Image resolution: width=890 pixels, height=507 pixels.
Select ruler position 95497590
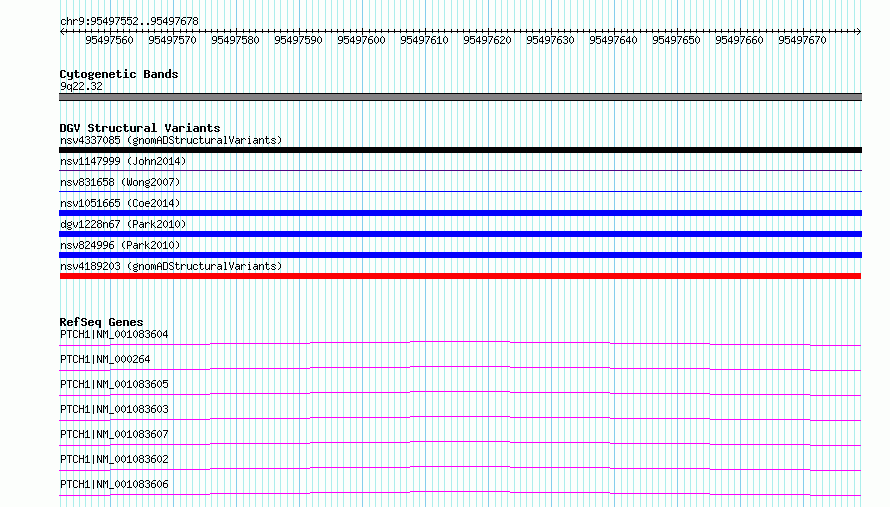point(298,40)
